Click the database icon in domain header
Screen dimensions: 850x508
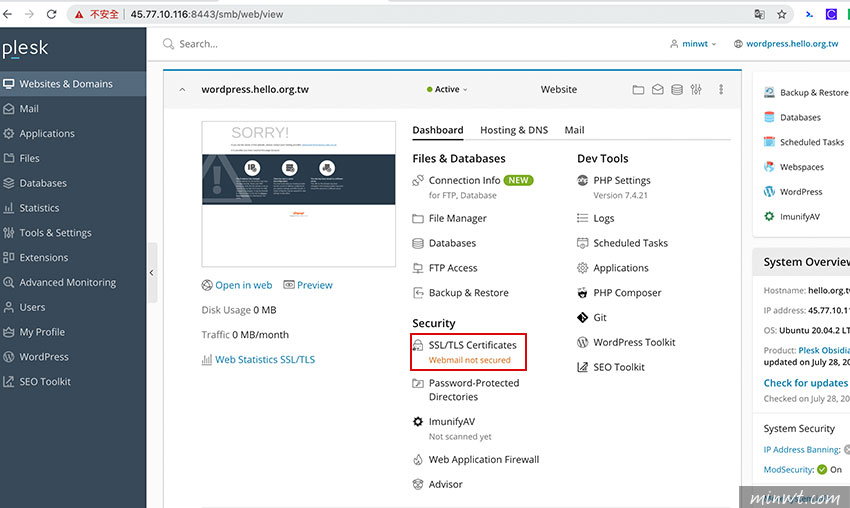[677, 89]
